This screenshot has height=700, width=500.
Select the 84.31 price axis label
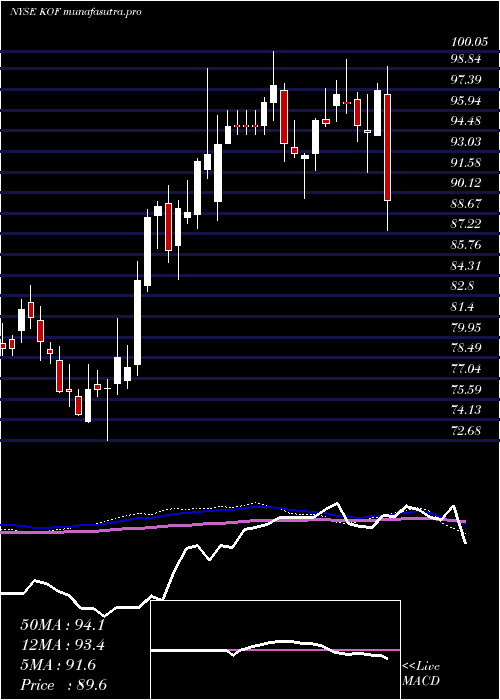466,266
